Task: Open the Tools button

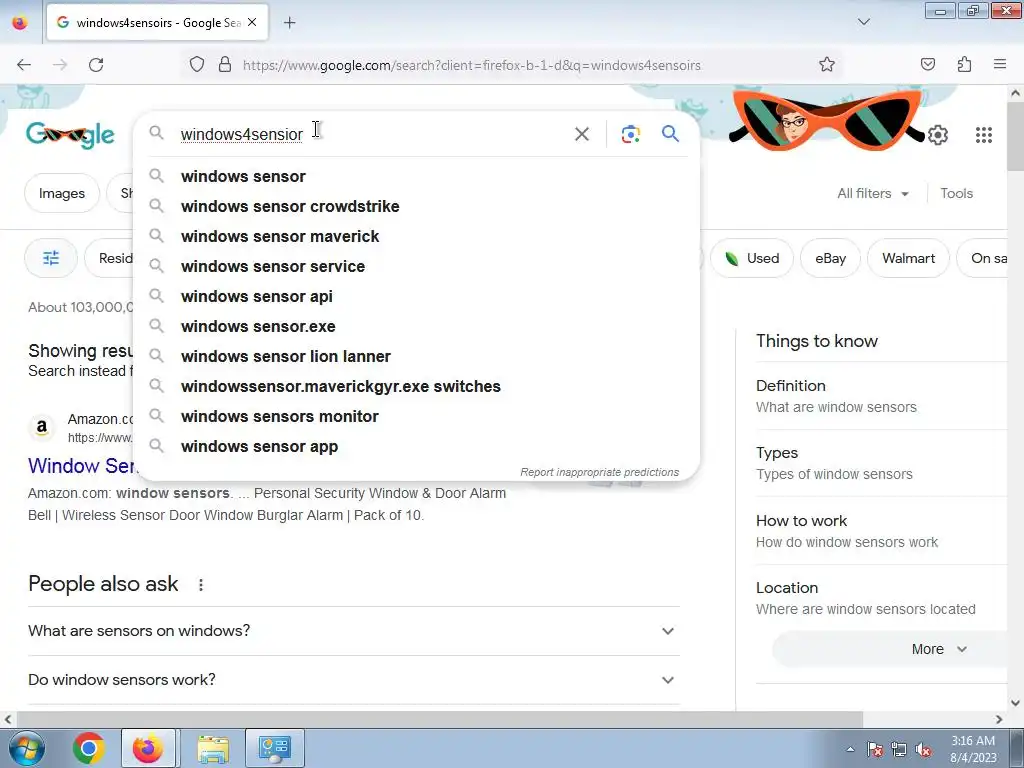Action: click(956, 193)
